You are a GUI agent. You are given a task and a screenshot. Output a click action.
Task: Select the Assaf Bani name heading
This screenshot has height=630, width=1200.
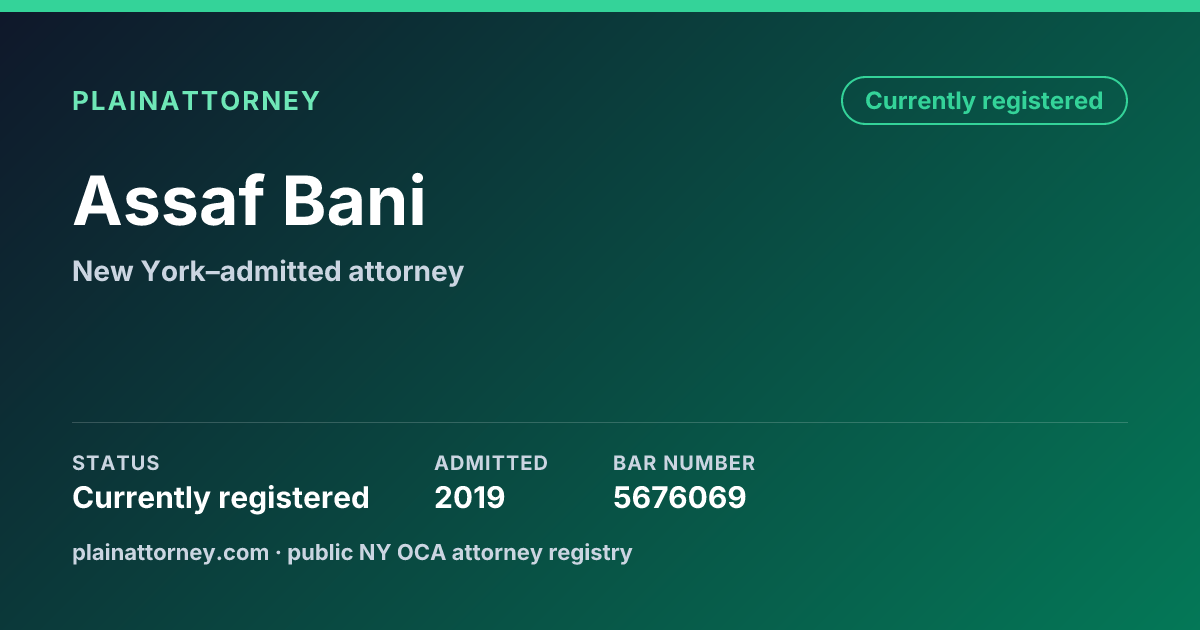(x=250, y=201)
